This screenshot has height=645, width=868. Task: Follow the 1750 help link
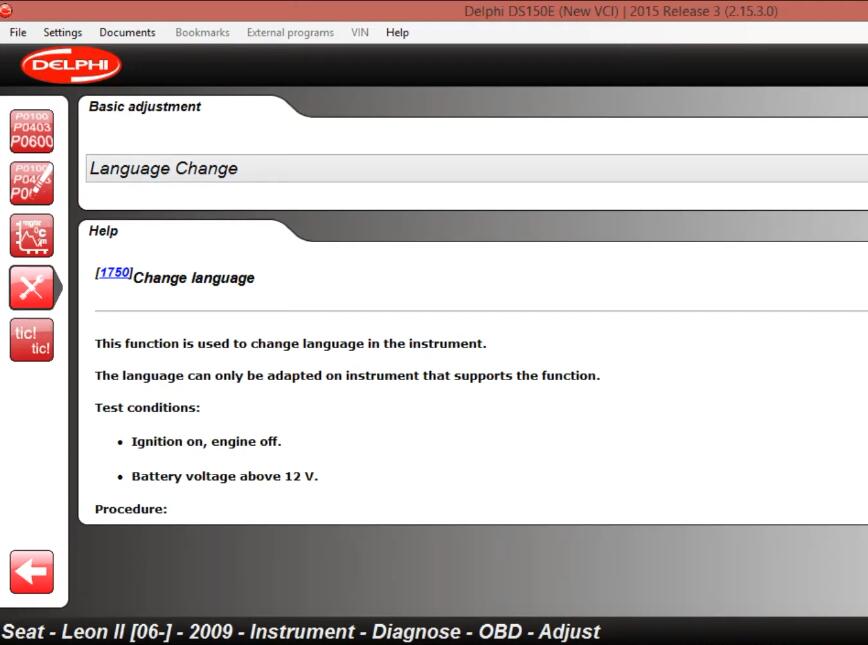tap(114, 272)
